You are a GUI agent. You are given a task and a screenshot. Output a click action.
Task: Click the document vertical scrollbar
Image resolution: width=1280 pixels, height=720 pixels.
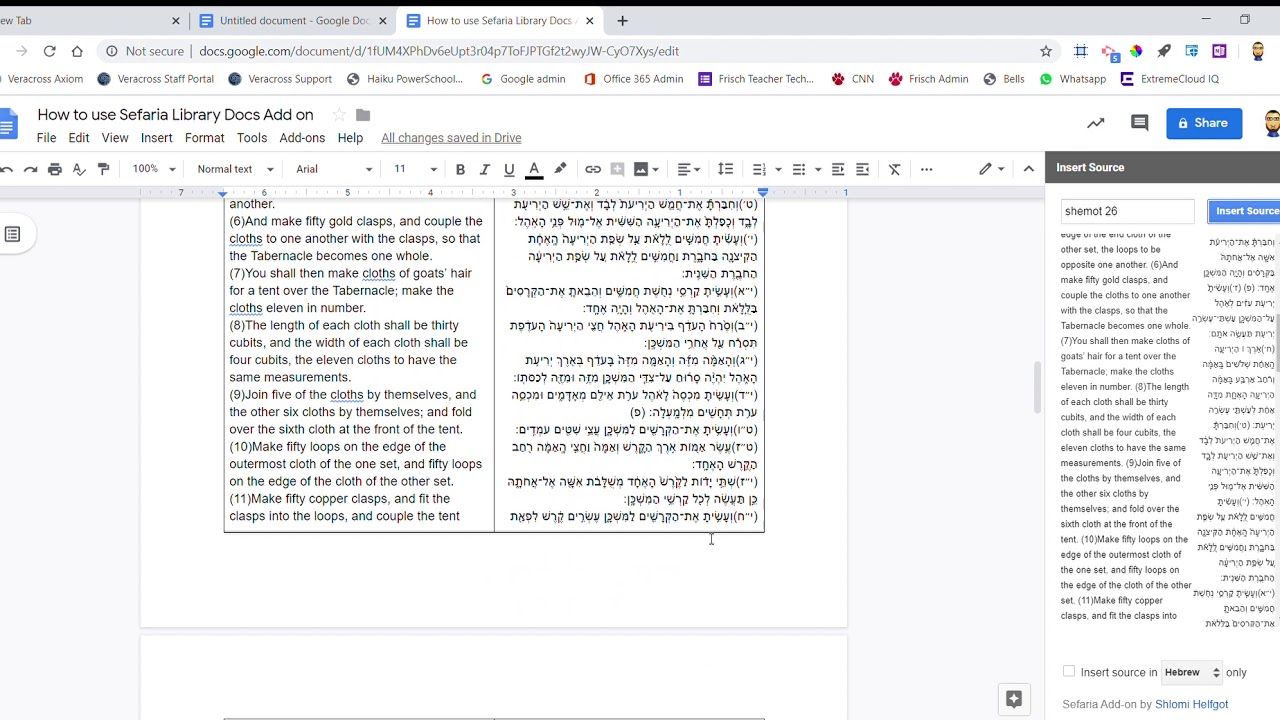point(1037,385)
